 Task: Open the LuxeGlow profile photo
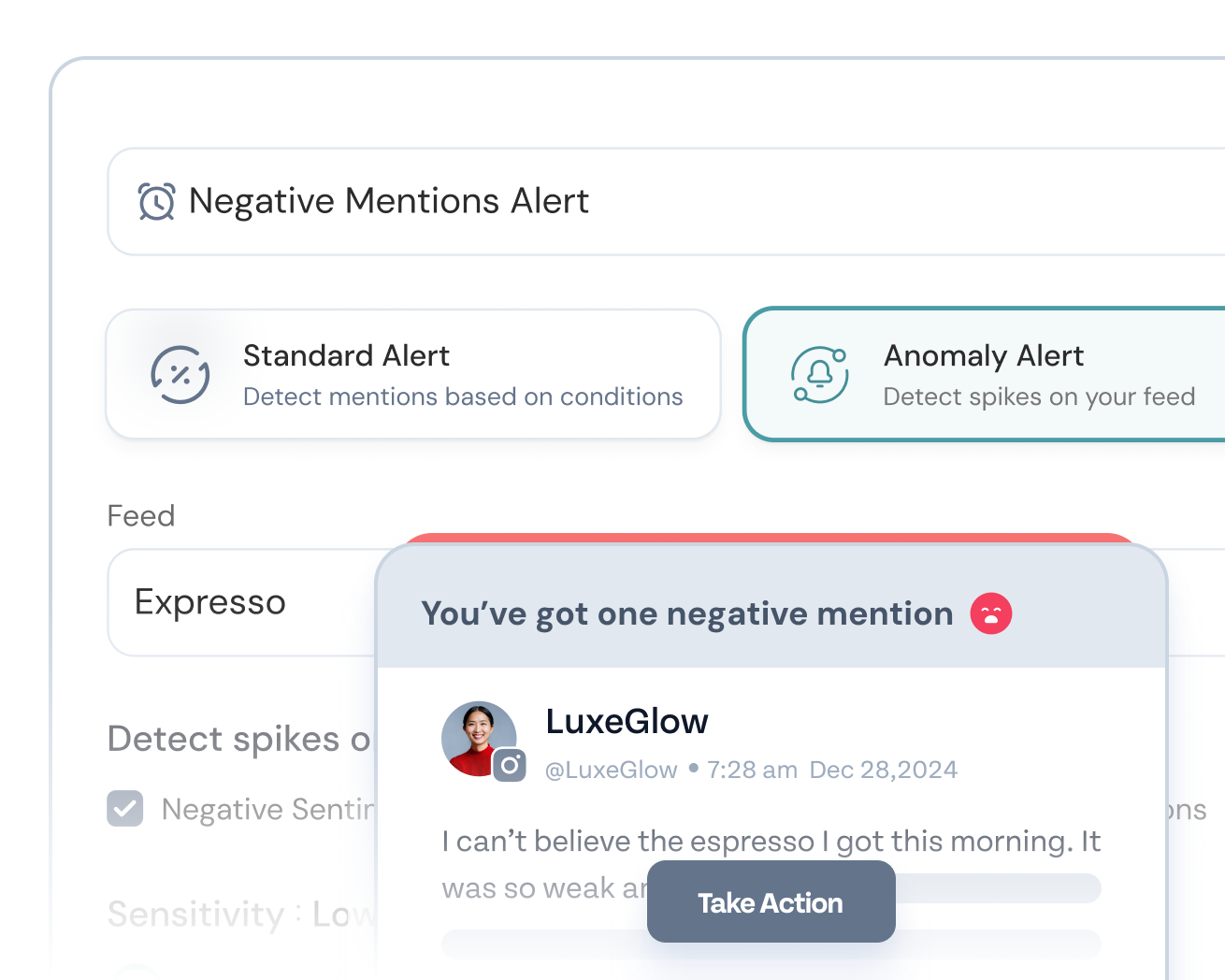tap(477, 738)
